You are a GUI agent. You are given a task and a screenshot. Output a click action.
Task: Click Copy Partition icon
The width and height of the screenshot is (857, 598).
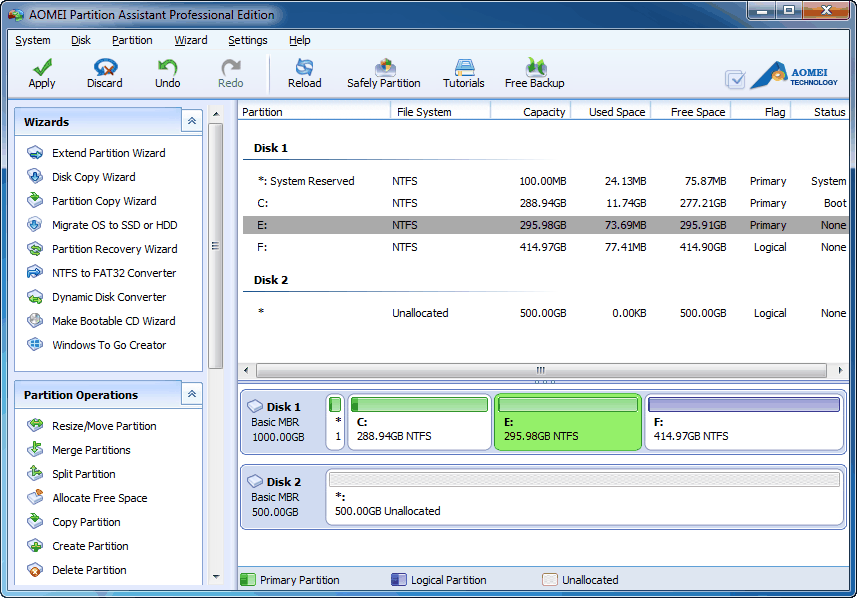35,521
